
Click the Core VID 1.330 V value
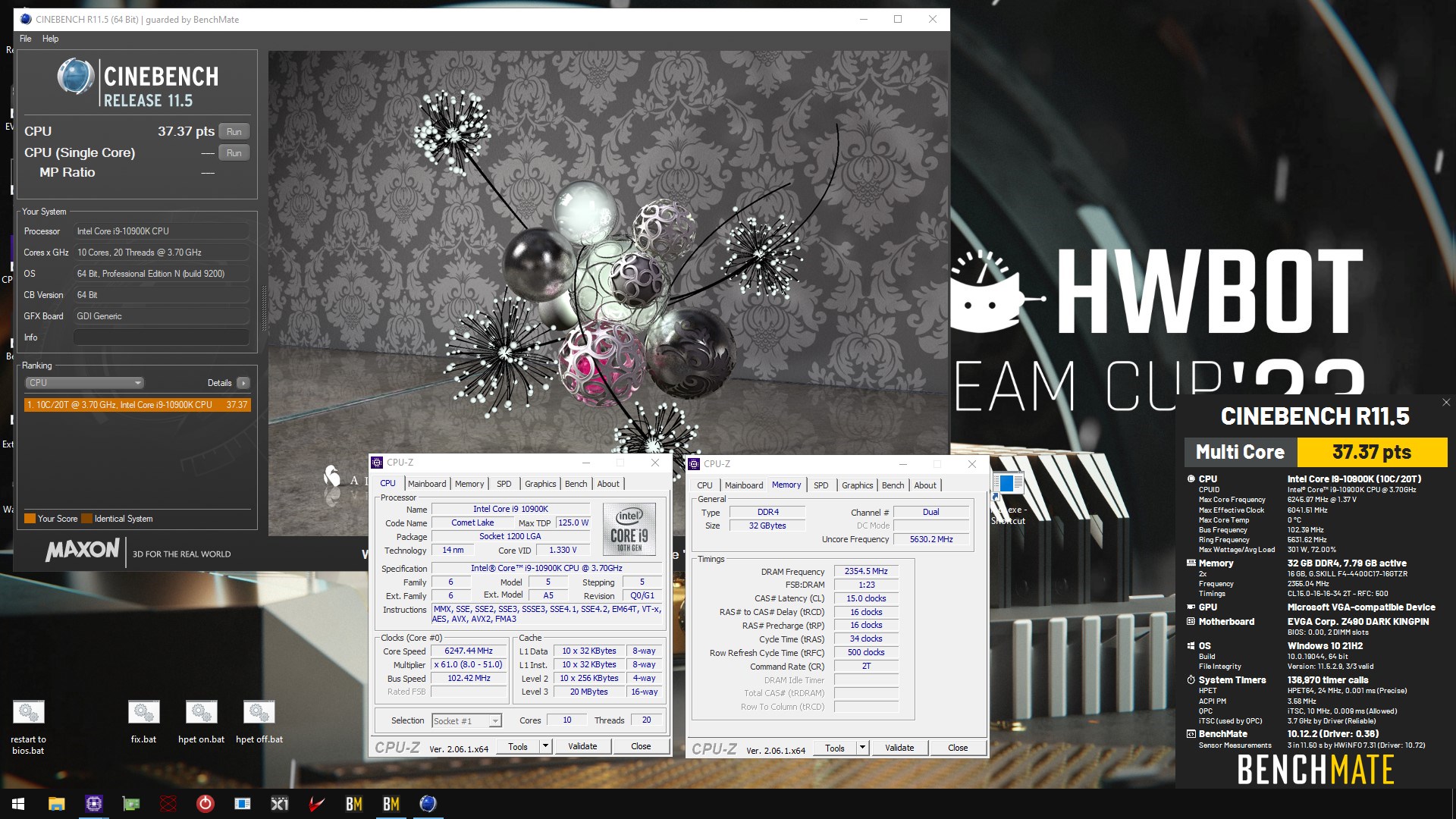(563, 551)
